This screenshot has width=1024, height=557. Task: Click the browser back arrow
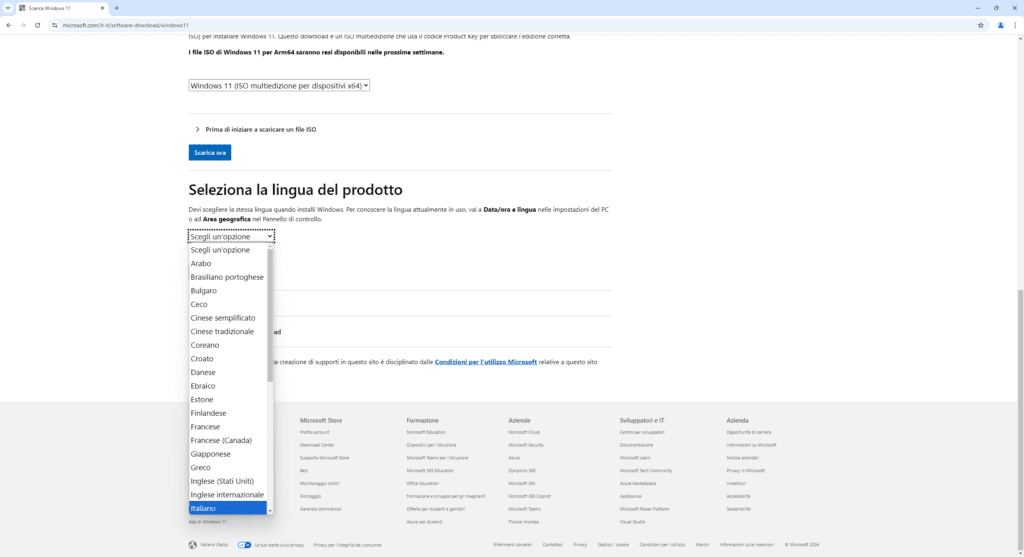point(8,25)
